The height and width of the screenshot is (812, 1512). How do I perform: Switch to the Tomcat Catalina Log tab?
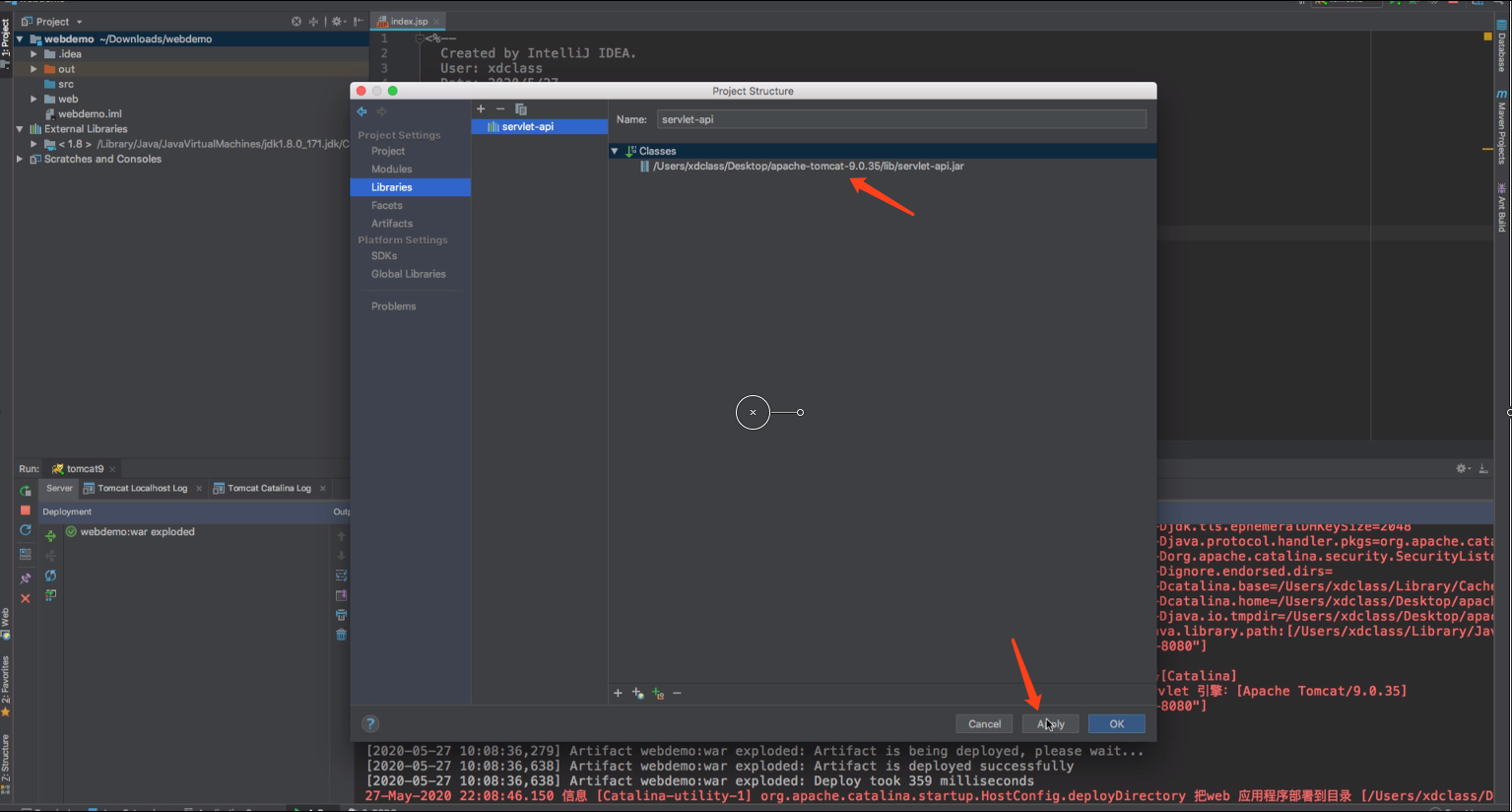click(x=268, y=489)
